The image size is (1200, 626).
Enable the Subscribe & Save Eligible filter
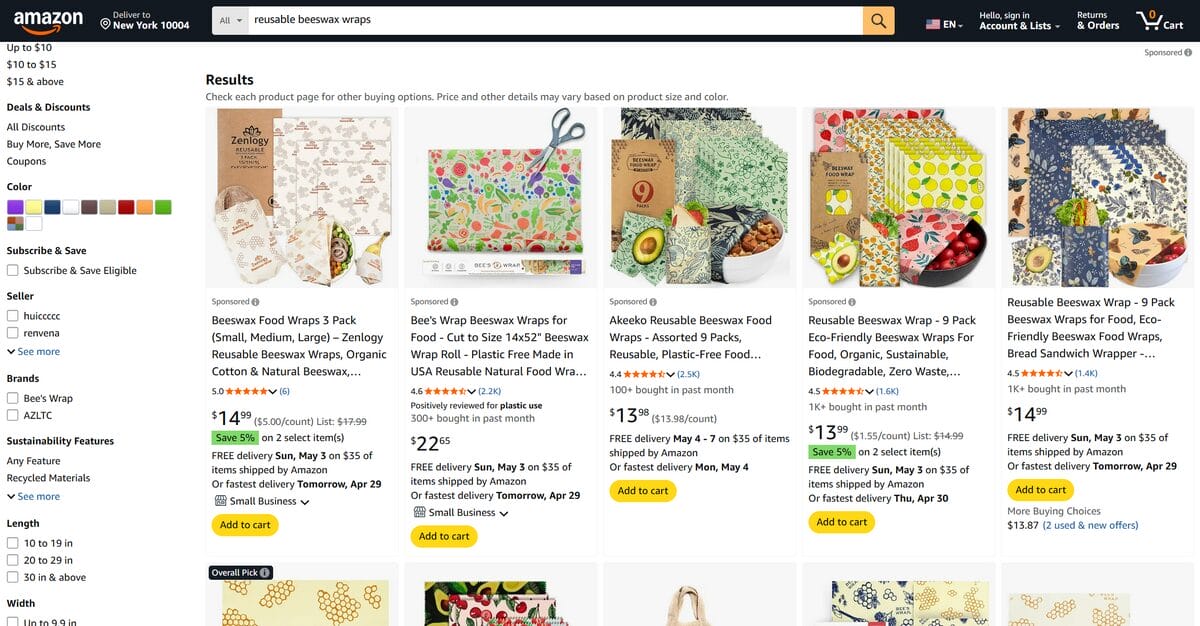tap(13, 270)
